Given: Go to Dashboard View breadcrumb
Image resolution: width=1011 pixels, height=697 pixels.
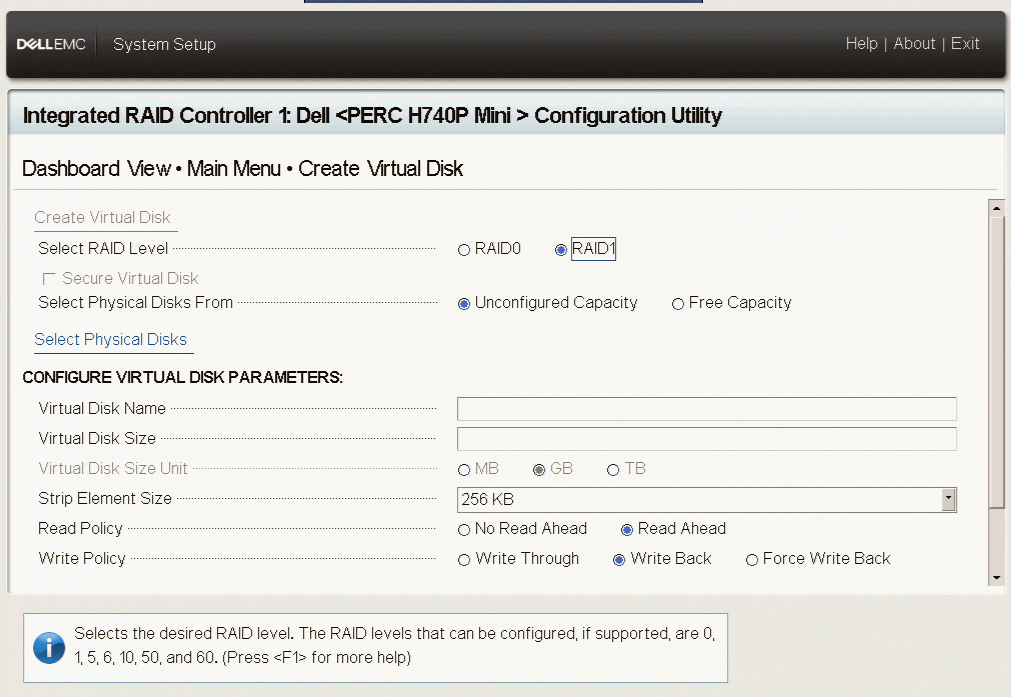Looking at the screenshot, I should coord(97,169).
